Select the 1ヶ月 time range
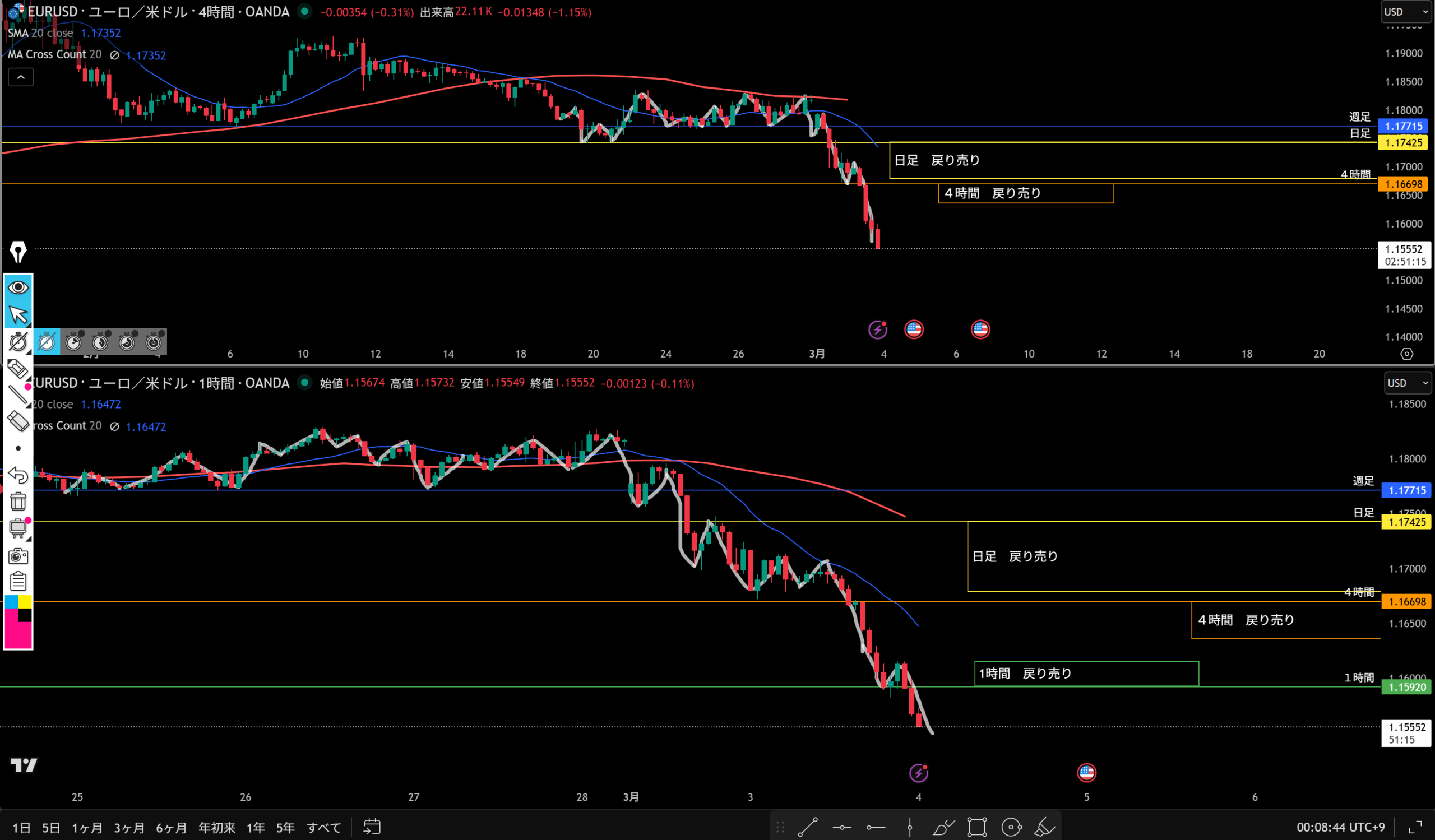 point(87,828)
